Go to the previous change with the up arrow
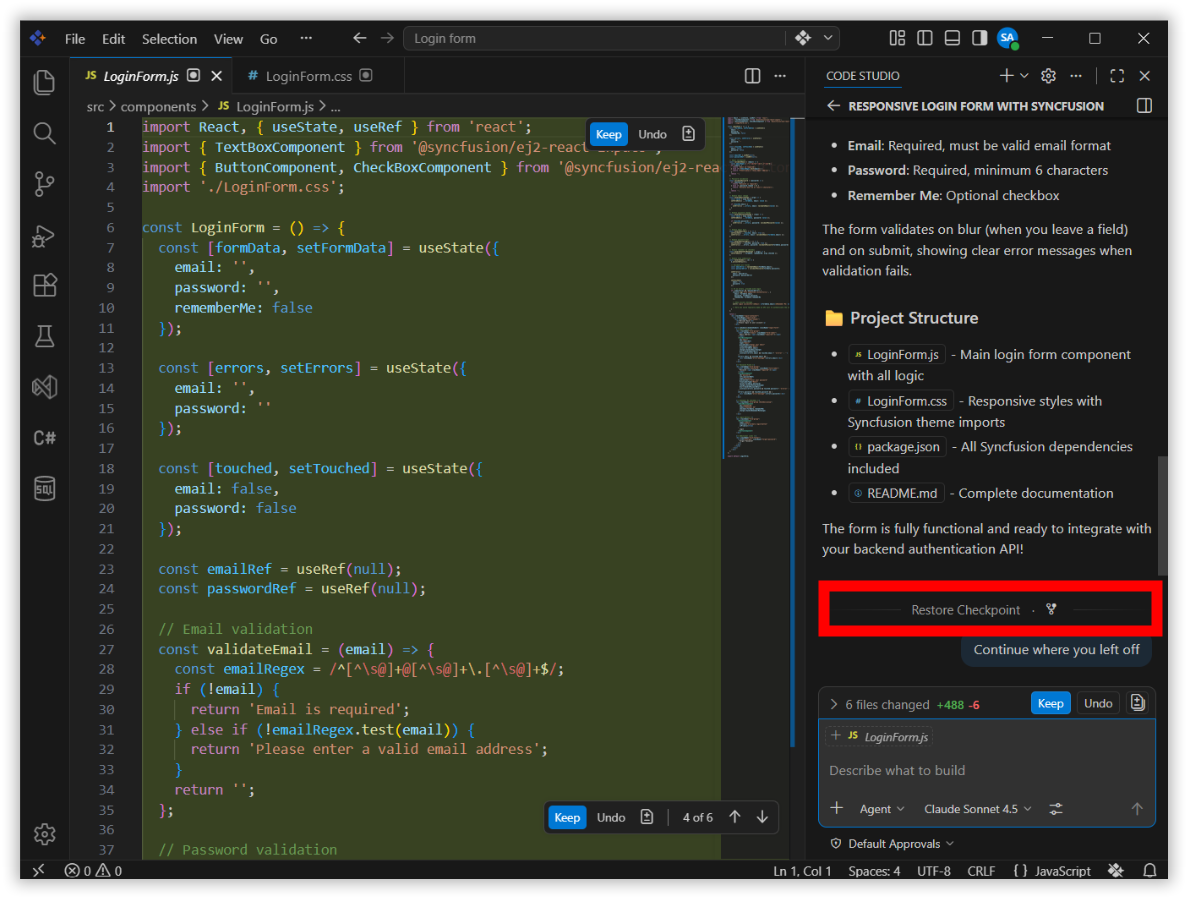Viewport: 1188px width, 899px height. click(x=735, y=817)
